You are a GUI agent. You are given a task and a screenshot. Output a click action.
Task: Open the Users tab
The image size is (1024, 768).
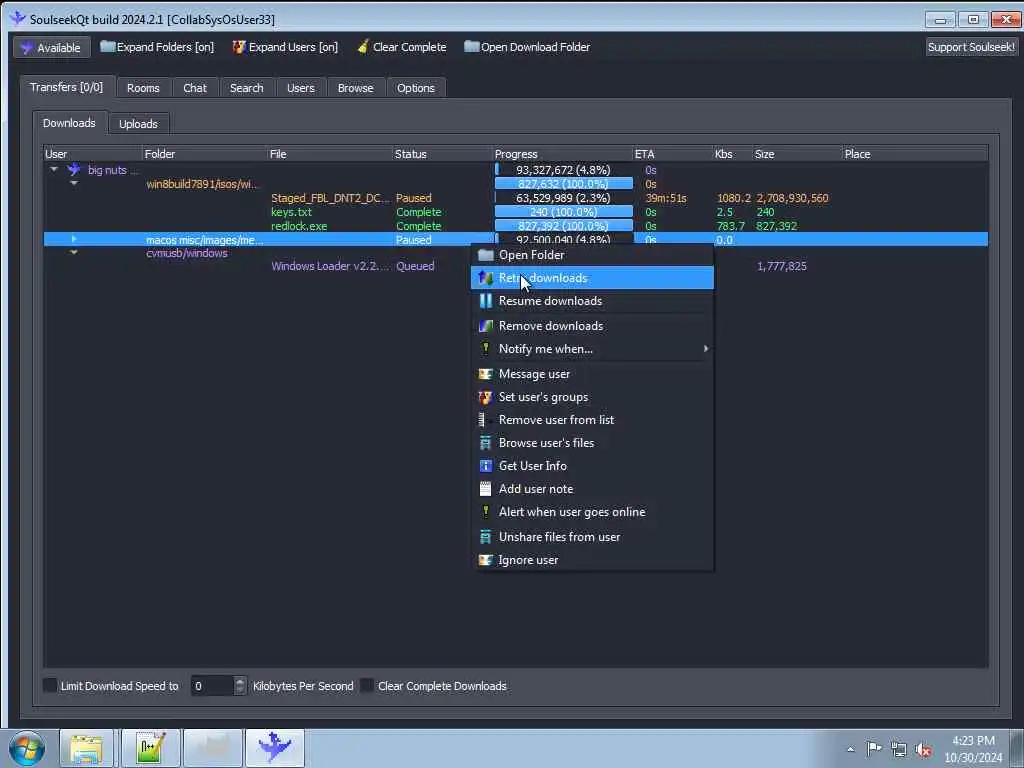click(x=300, y=88)
